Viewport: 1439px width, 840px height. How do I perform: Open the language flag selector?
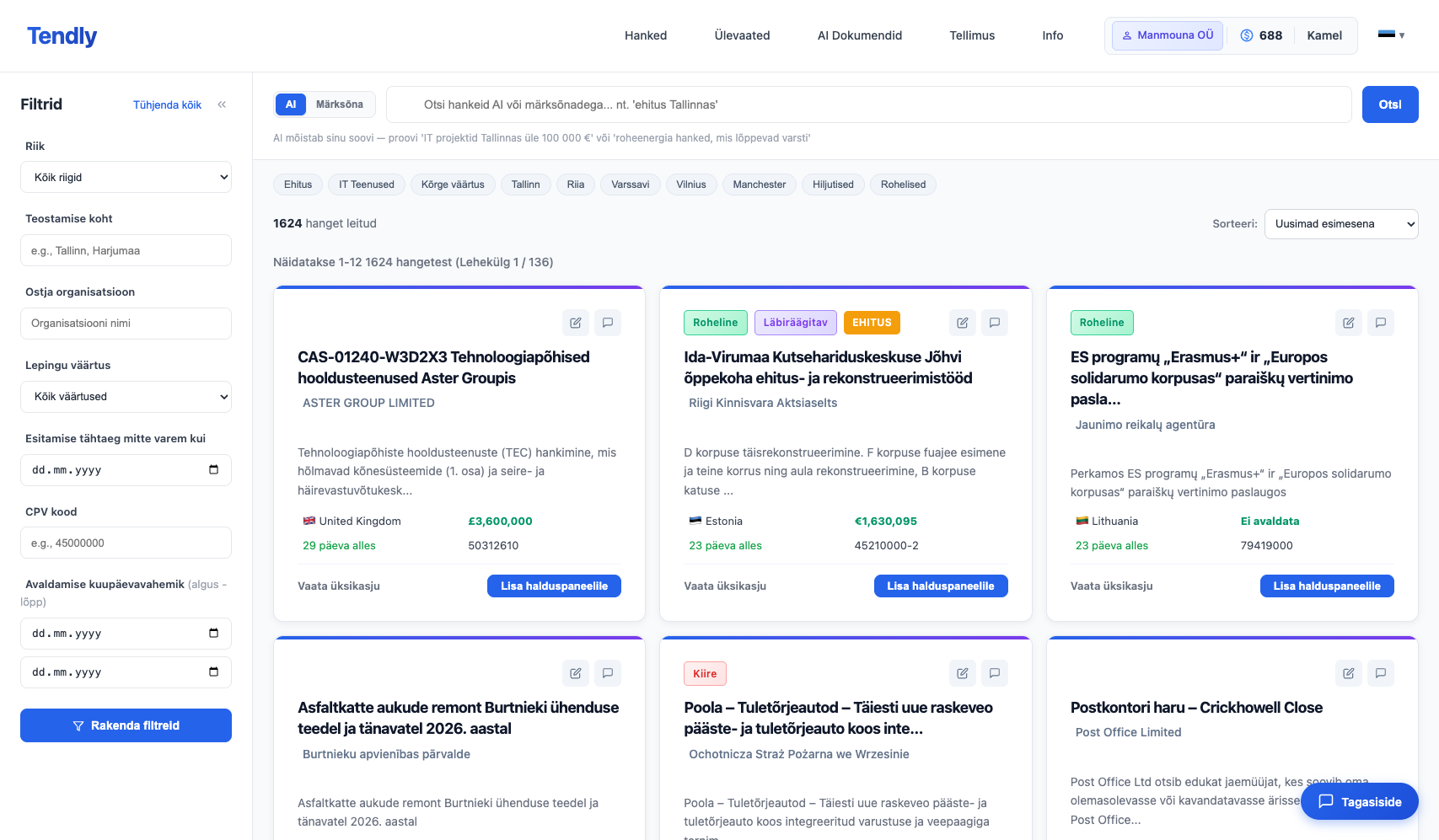point(1390,35)
